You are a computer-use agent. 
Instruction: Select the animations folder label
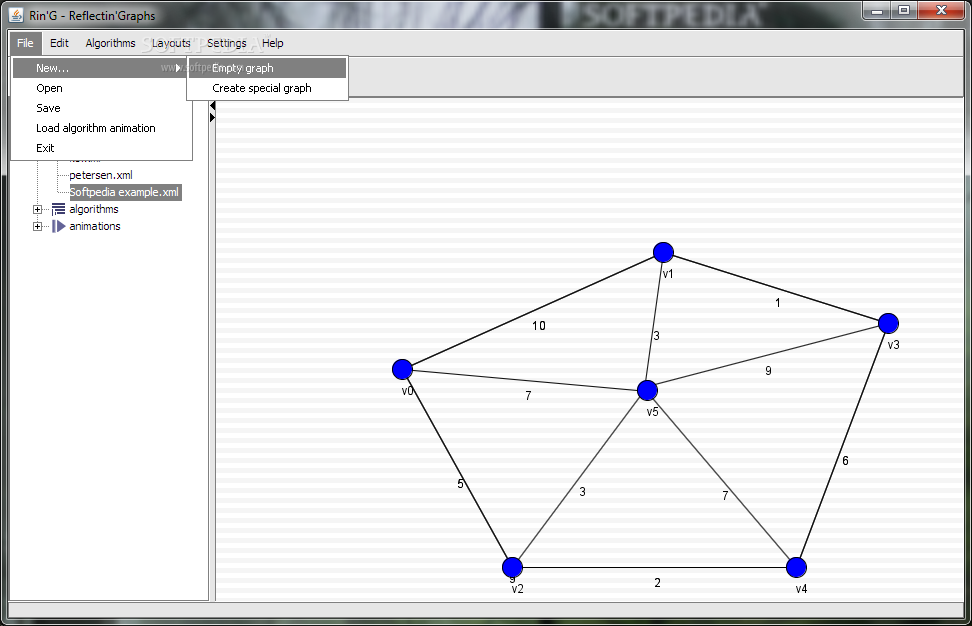[95, 226]
